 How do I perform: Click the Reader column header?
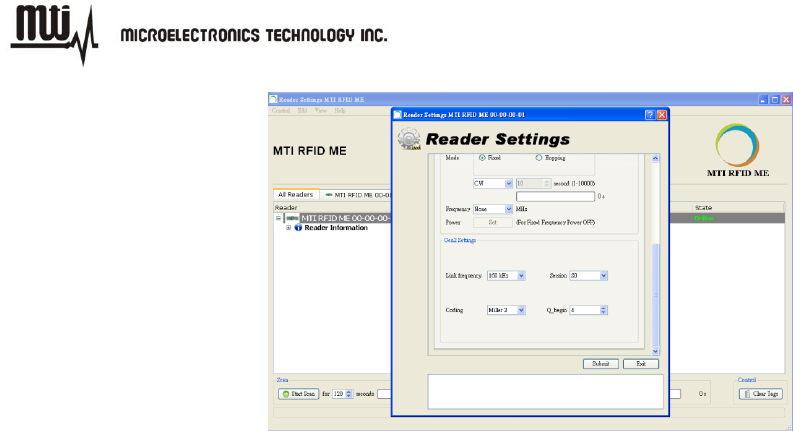coord(333,207)
